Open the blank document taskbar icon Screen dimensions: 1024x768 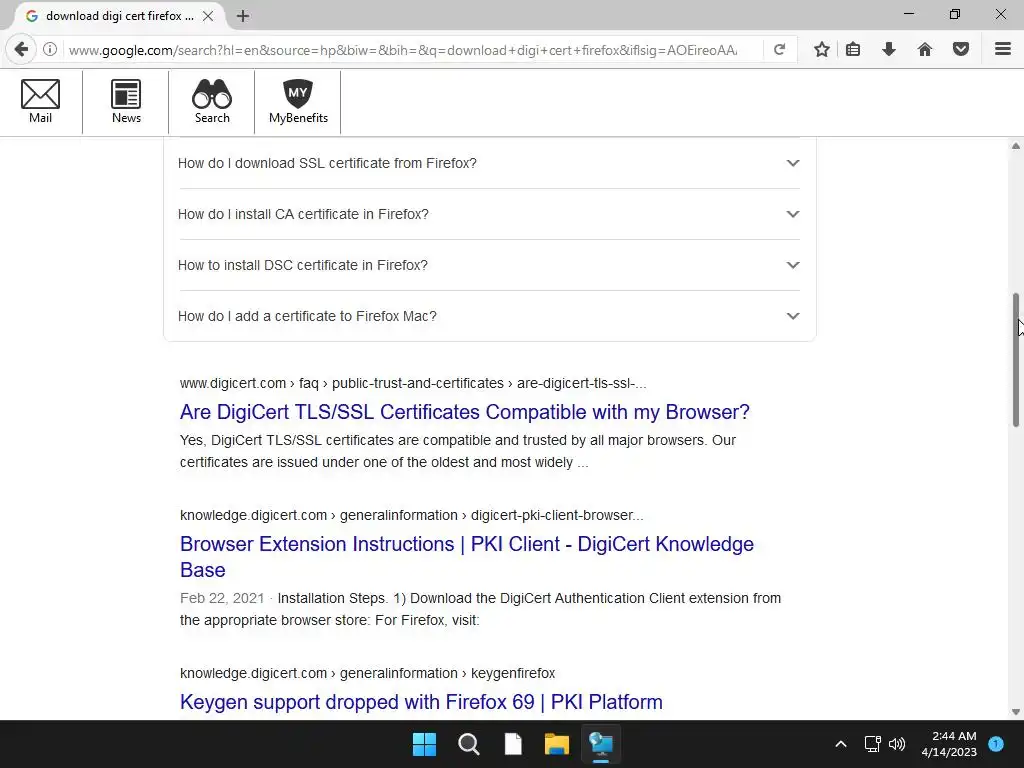pos(513,744)
